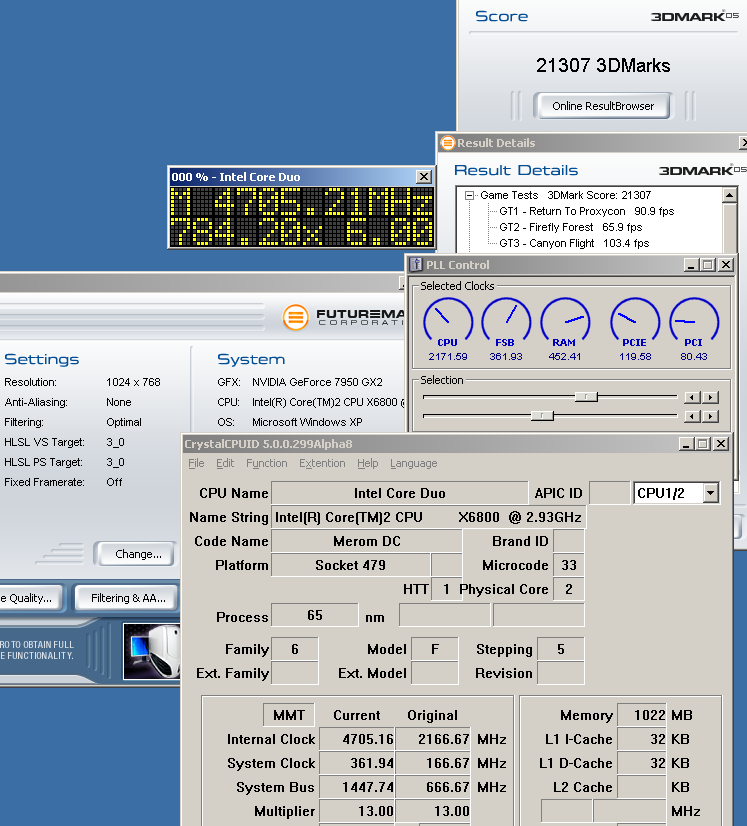This screenshot has height=826, width=747.
Task: Click the System Clock current value 361.94
Action: tap(357, 763)
